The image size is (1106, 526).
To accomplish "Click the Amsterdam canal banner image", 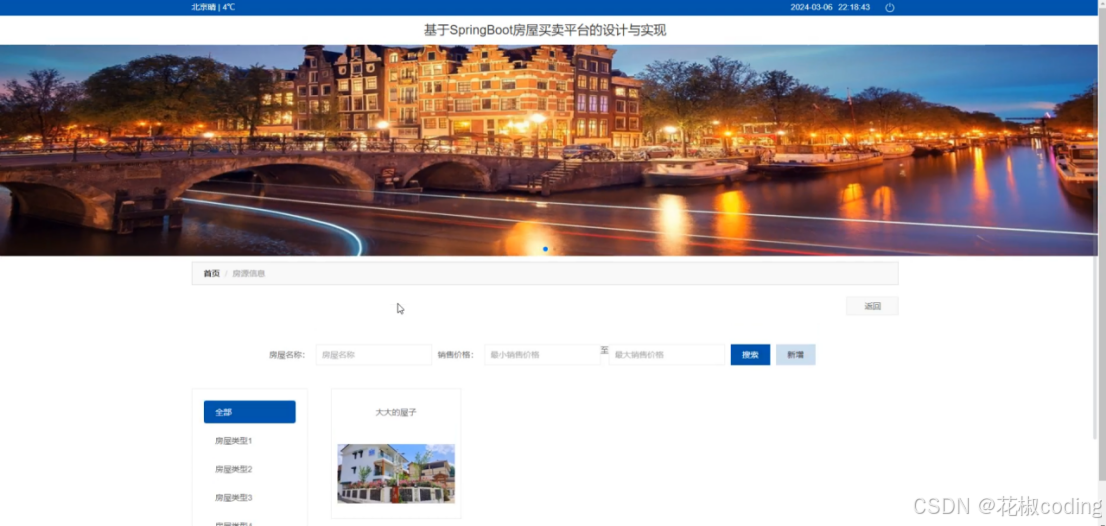I will point(549,150).
